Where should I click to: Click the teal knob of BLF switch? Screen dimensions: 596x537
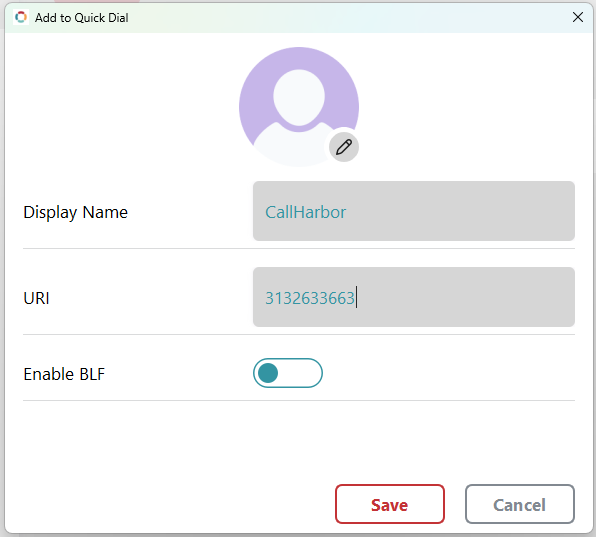(x=268, y=373)
